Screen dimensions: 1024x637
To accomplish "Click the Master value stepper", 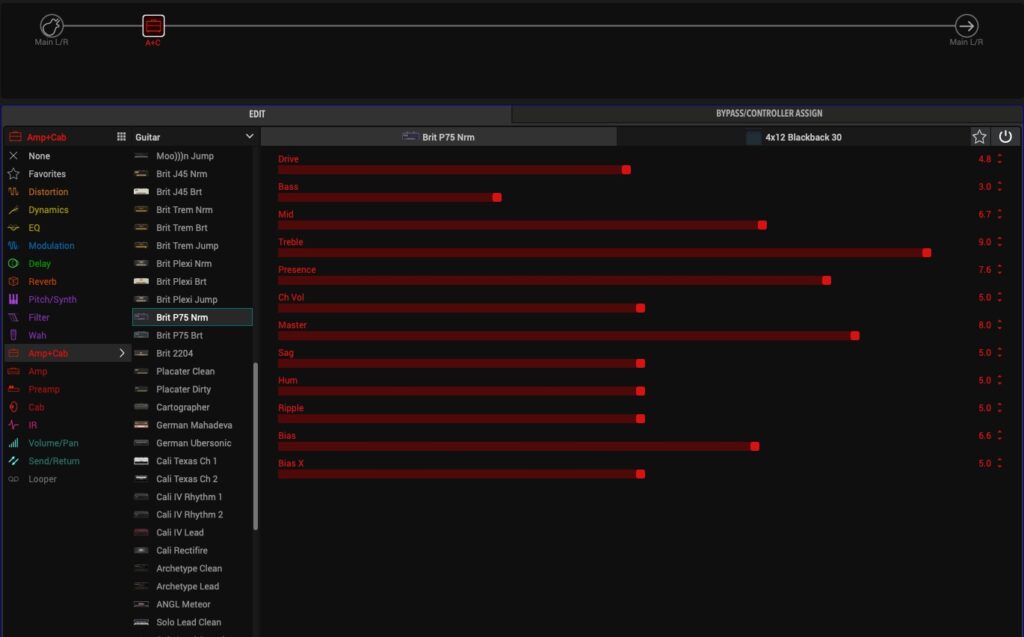I will [x=999, y=326].
